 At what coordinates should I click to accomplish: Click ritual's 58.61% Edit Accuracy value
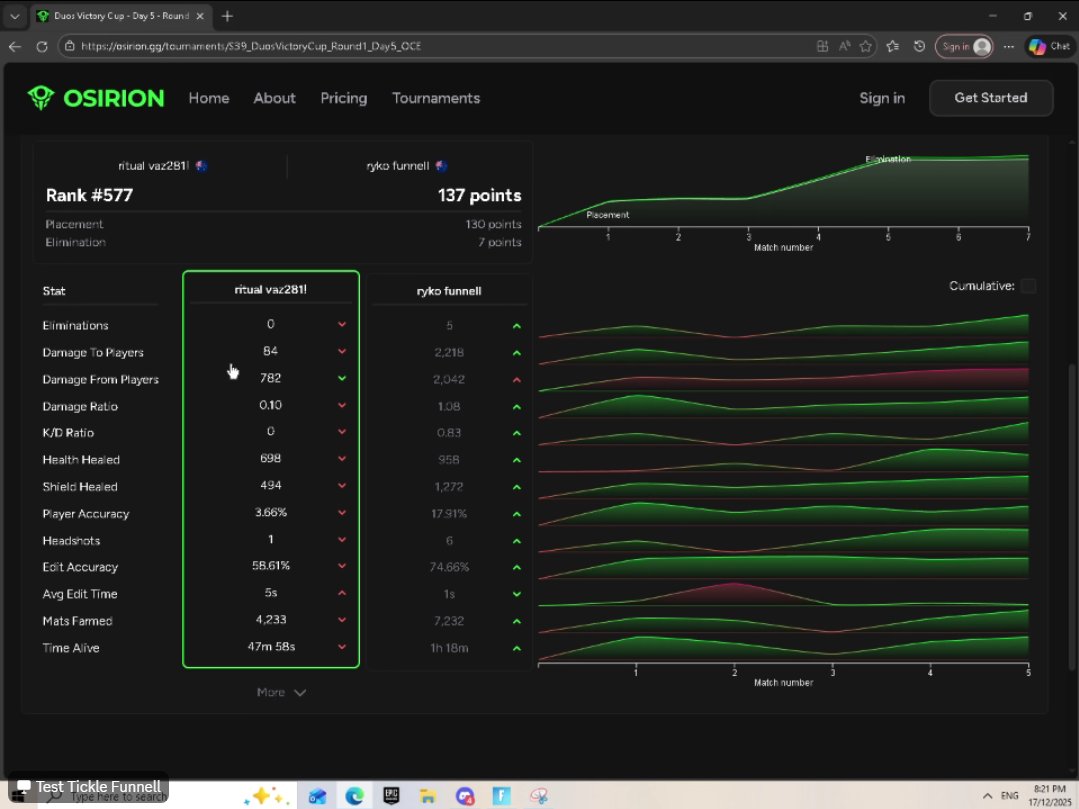coord(271,565)
